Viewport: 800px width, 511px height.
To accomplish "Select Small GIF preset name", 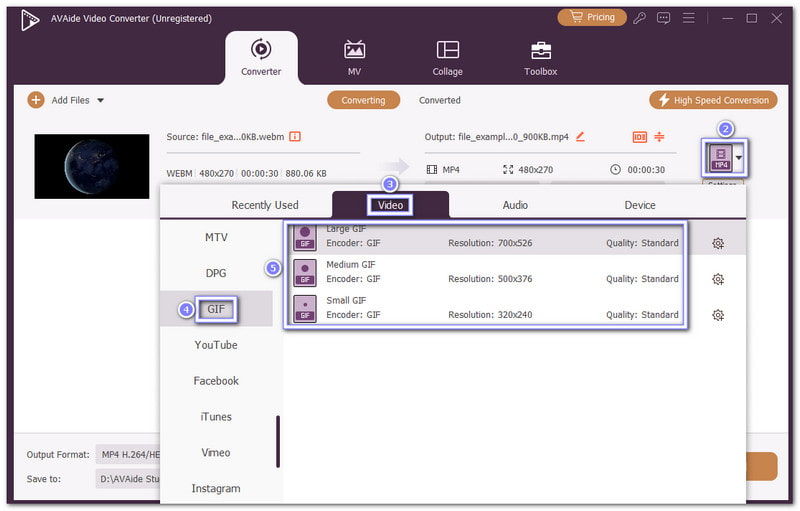I will (346, 300).
